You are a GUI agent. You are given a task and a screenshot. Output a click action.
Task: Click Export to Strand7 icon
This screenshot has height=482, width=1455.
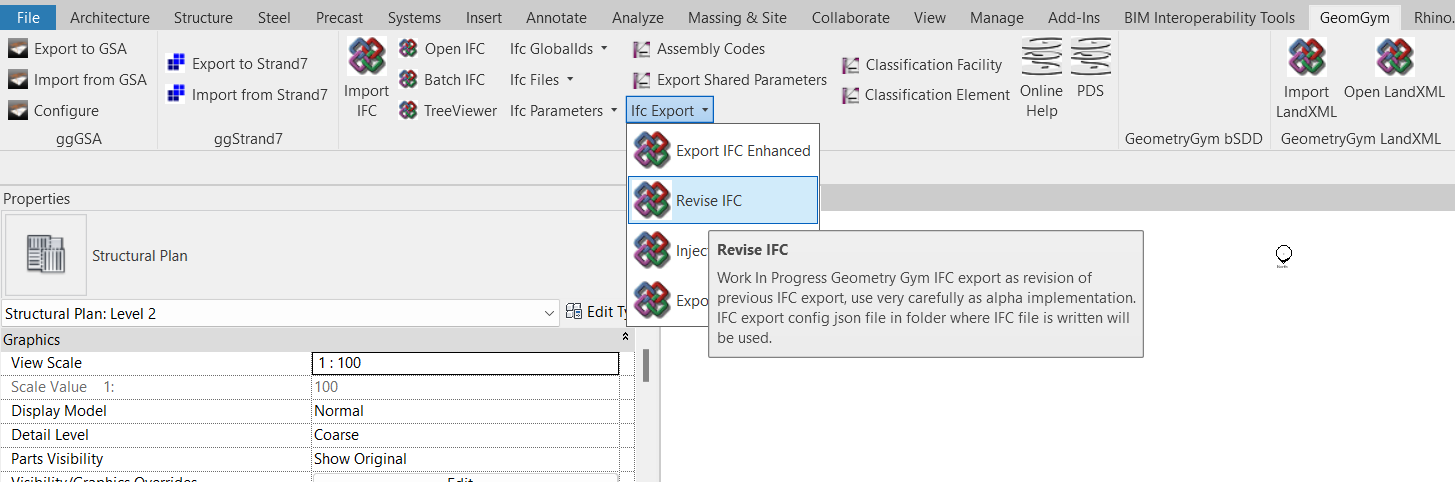click(x=177, y=64)
